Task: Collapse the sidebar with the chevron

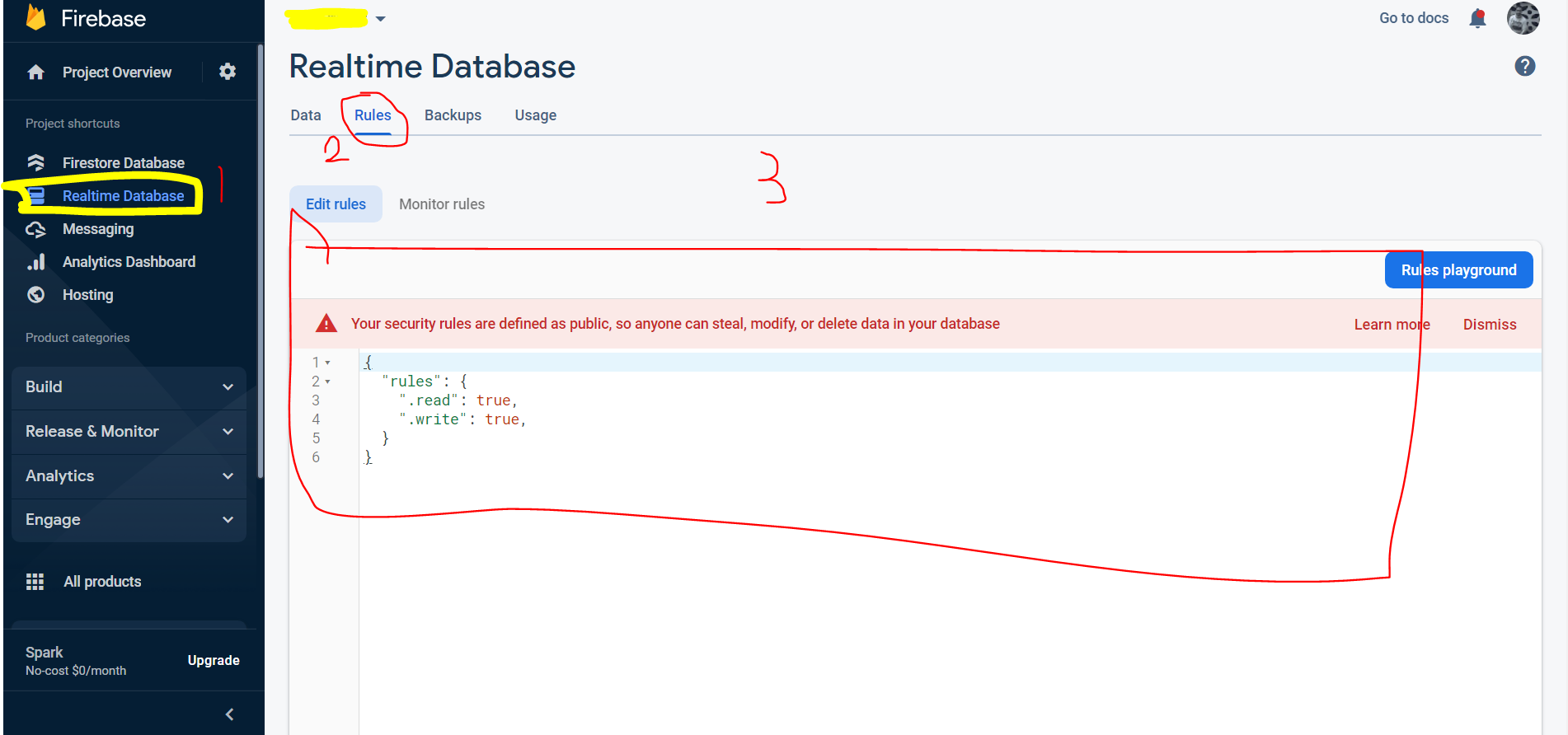Action: tap(229, 714)
